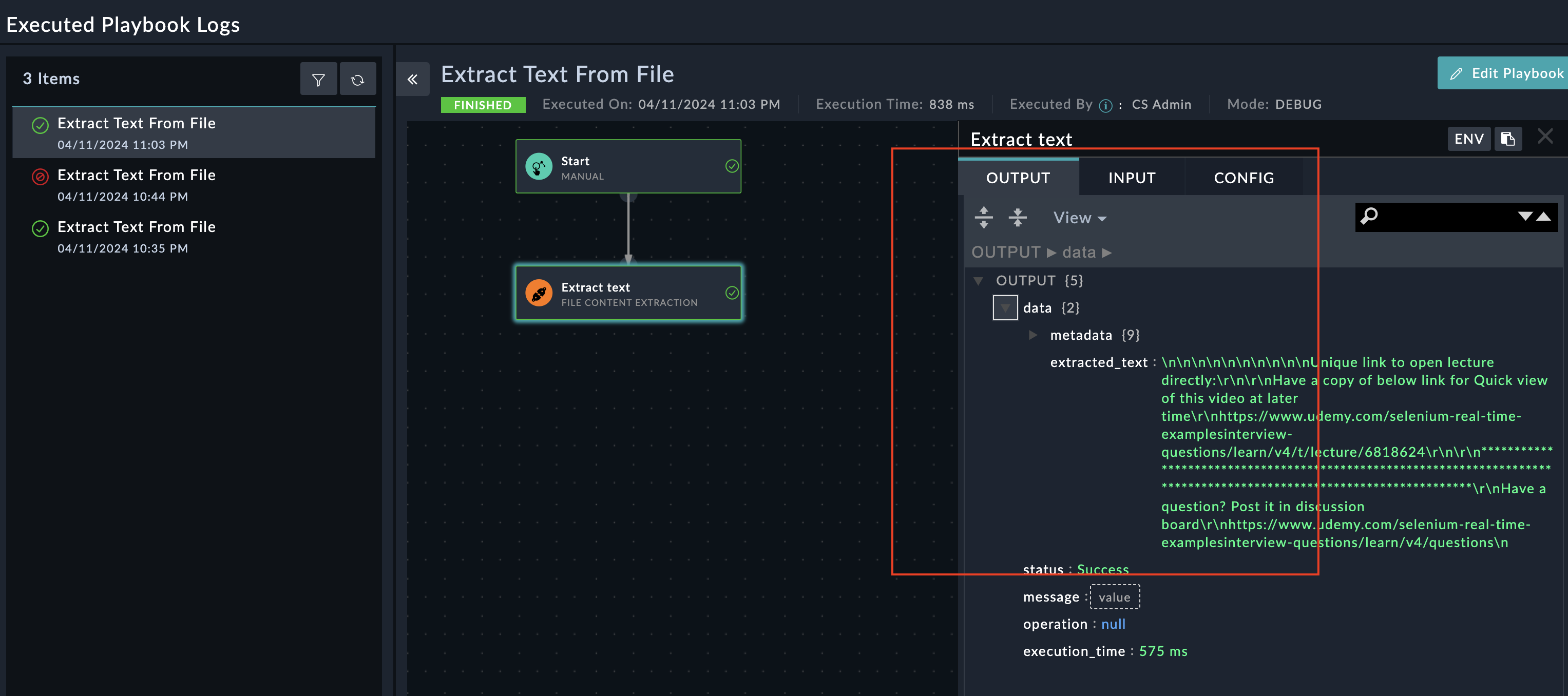The width and height of the screenshot is (1568, 696).
Task: Click the search magnifier icon
Action: [x=1370, y=217]
